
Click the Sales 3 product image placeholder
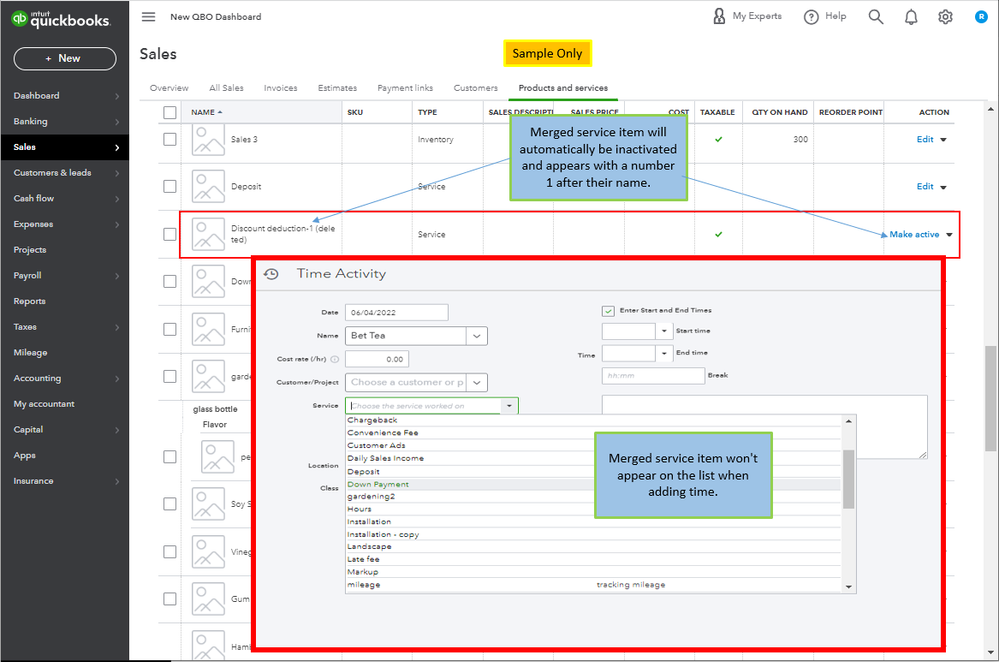click(x=208, y=140)
